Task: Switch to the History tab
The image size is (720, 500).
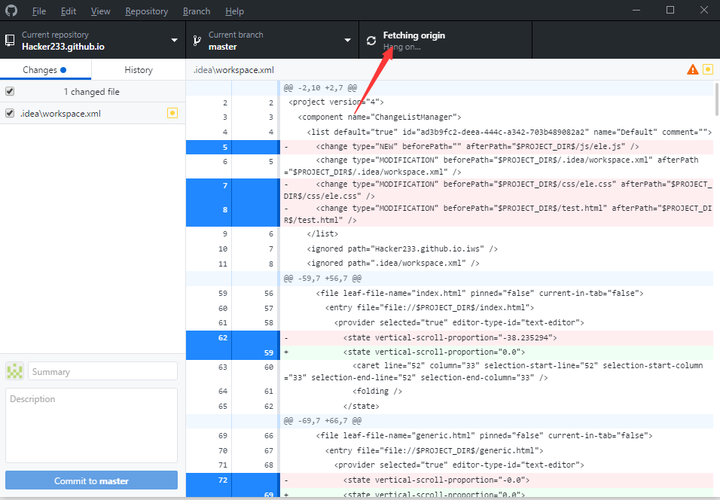Action: [138, 70]
